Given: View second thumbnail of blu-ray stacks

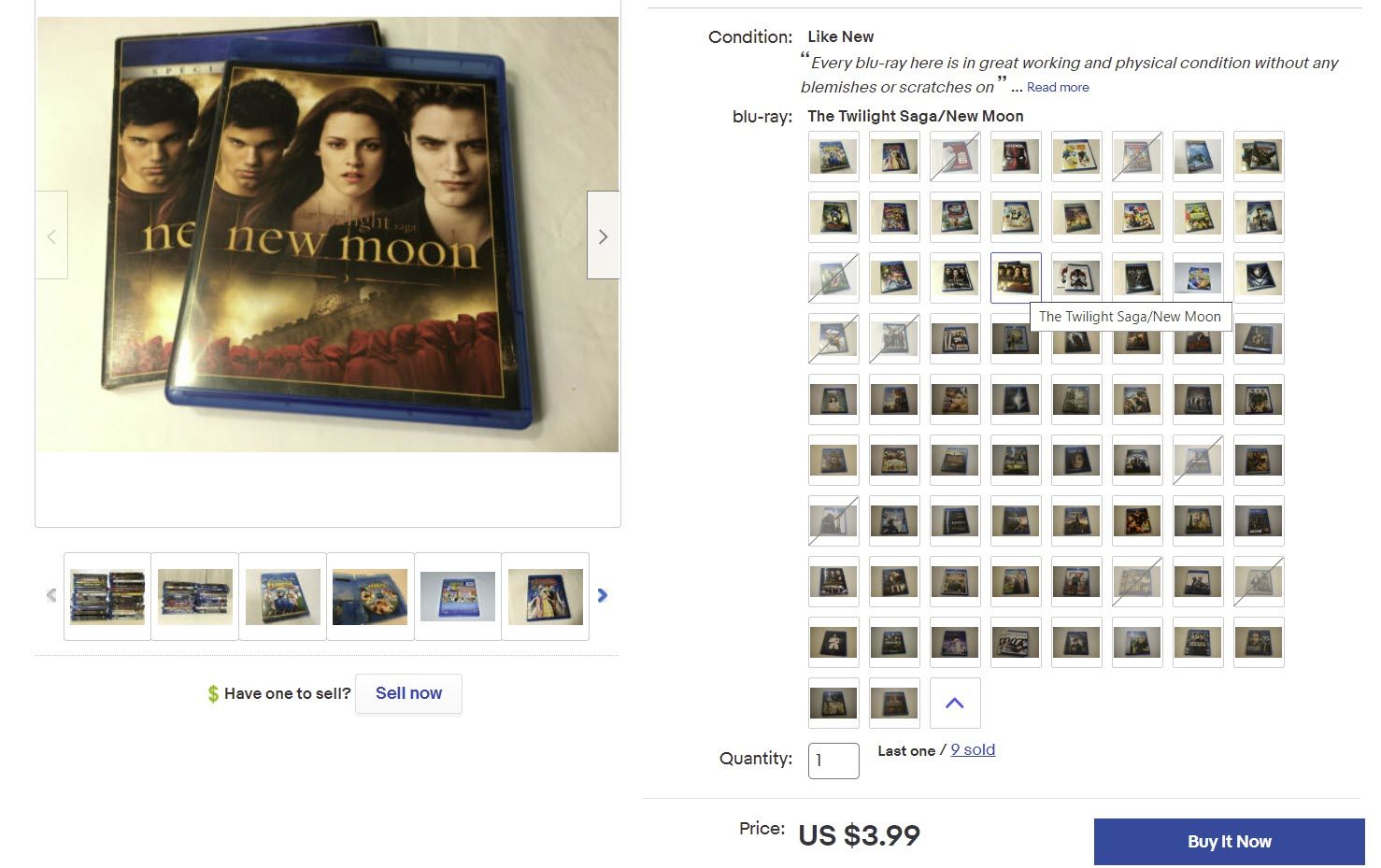Looking at the screenshot, I should (x=194, y=596).
